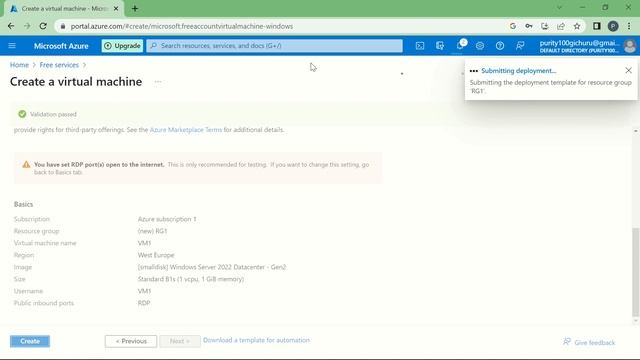Viewport: 640px width, 360px height.
Task: Click the share page icon in address bar
Action: (x=561, y=26)
